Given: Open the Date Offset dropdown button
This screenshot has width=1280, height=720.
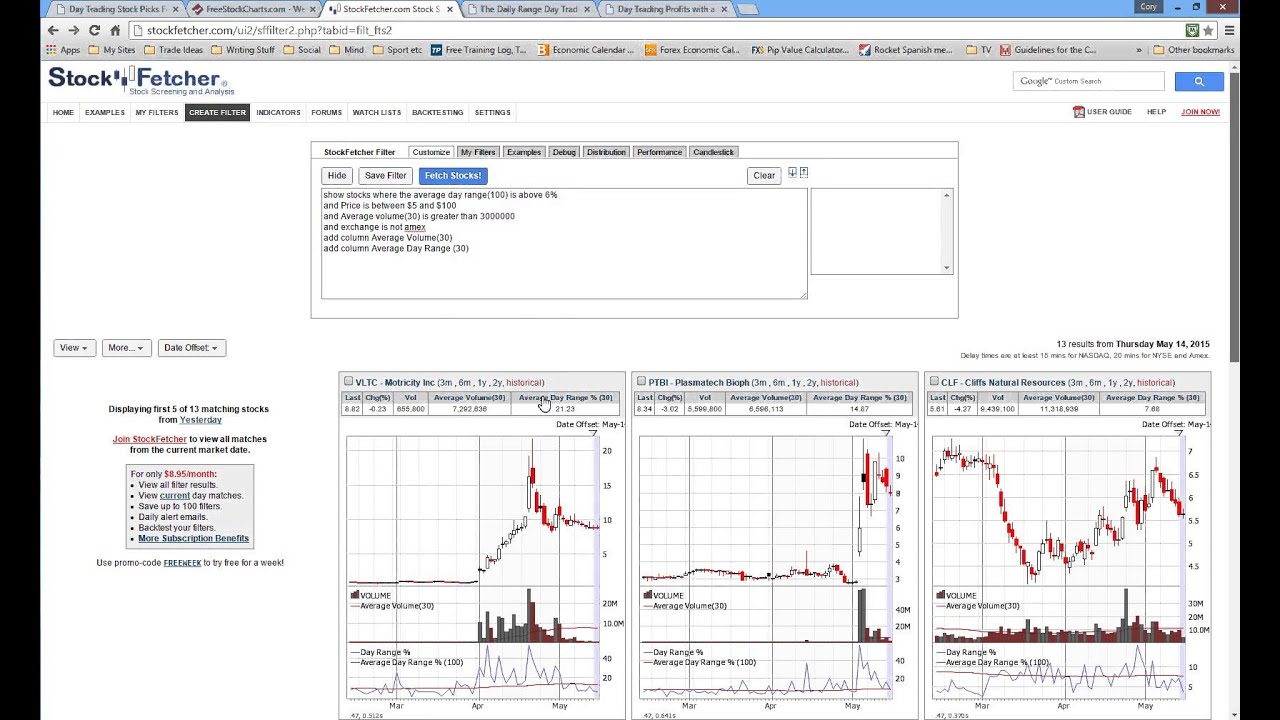Looking at the screenshot, I should point(191,348).
